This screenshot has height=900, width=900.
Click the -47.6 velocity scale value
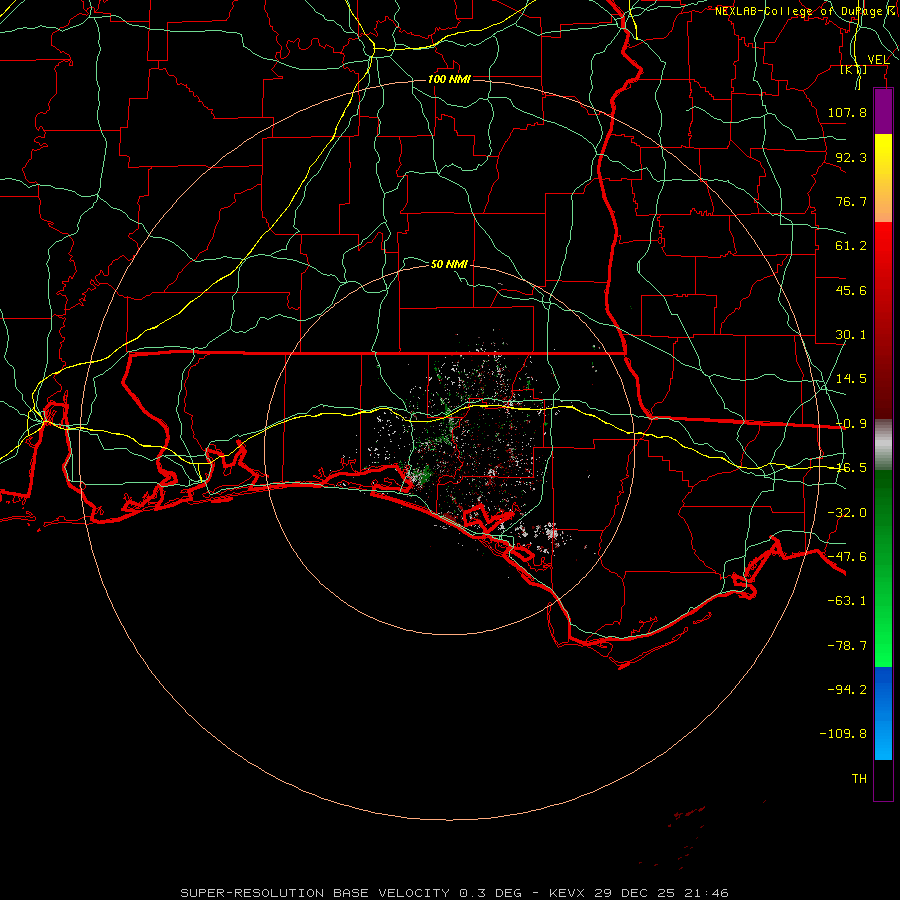pos(847,557)
